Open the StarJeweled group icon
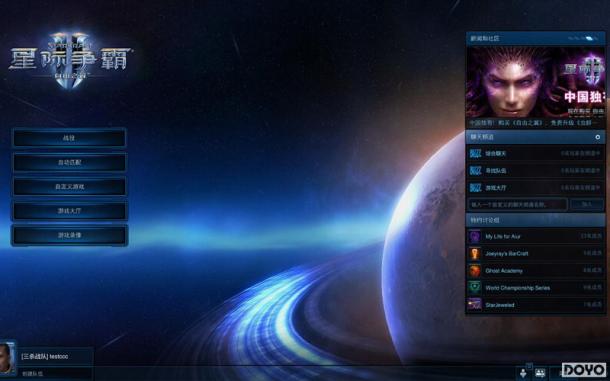Image resolution: width=610 pixels, height=381 pixels. pos(475,305)
